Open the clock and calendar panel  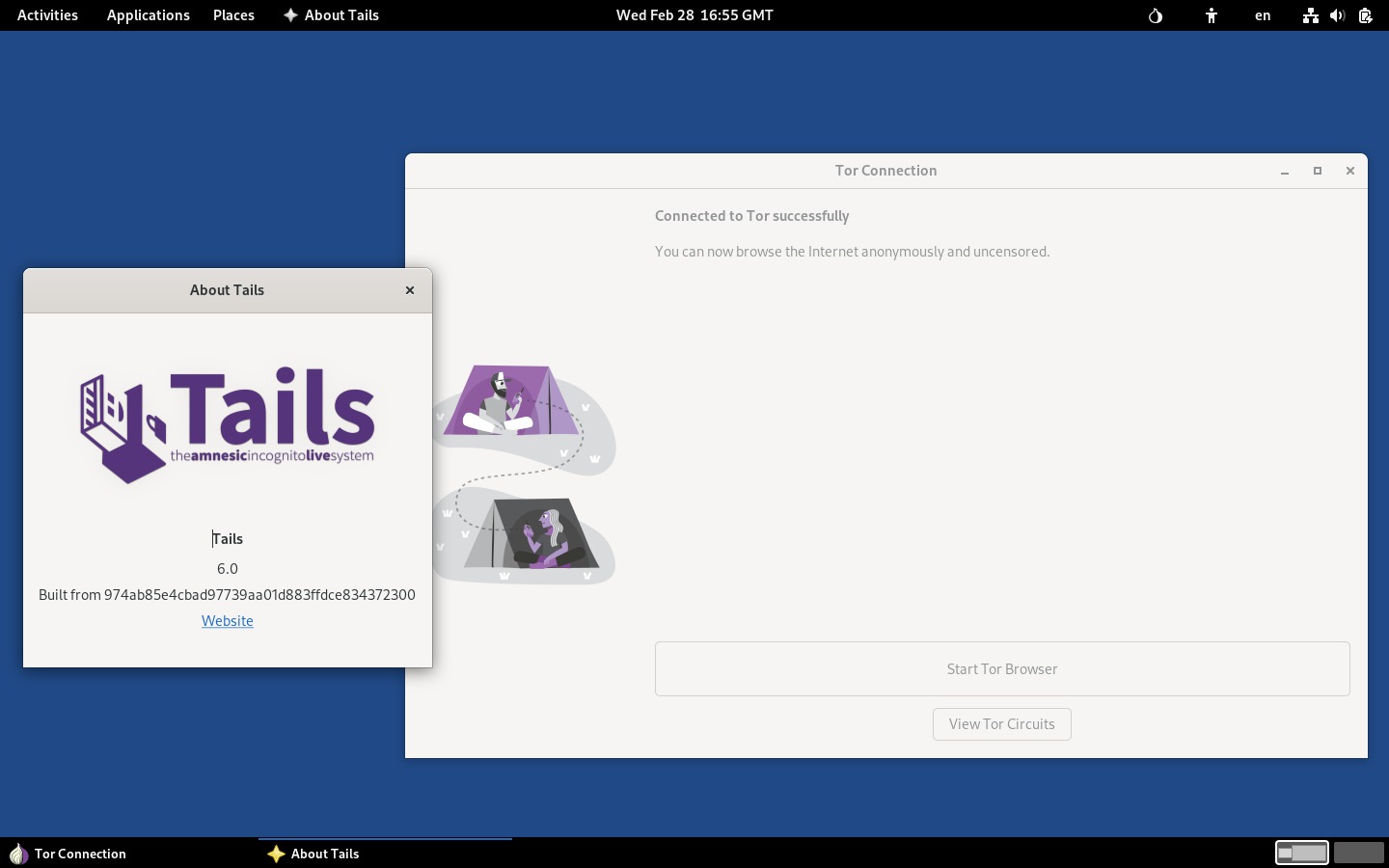pyautogui.click(x=694, y=15)
